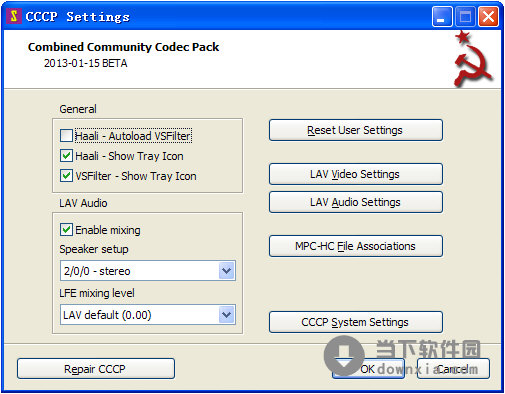This screenshot has height=394, width=505.
Task: Click the General group label
Action: [78, 109]
